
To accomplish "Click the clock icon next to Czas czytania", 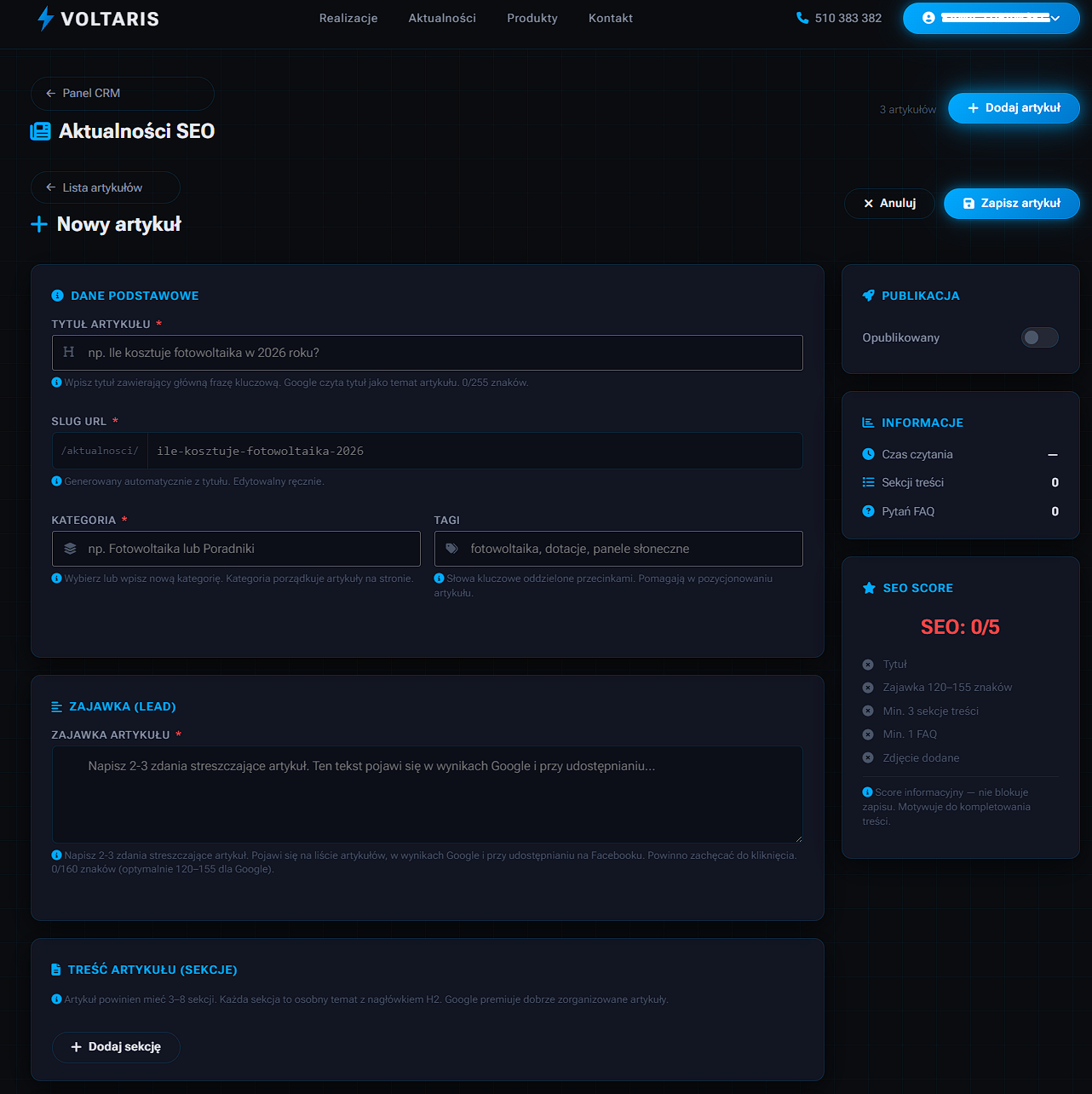I will click(x=868, y=454).
